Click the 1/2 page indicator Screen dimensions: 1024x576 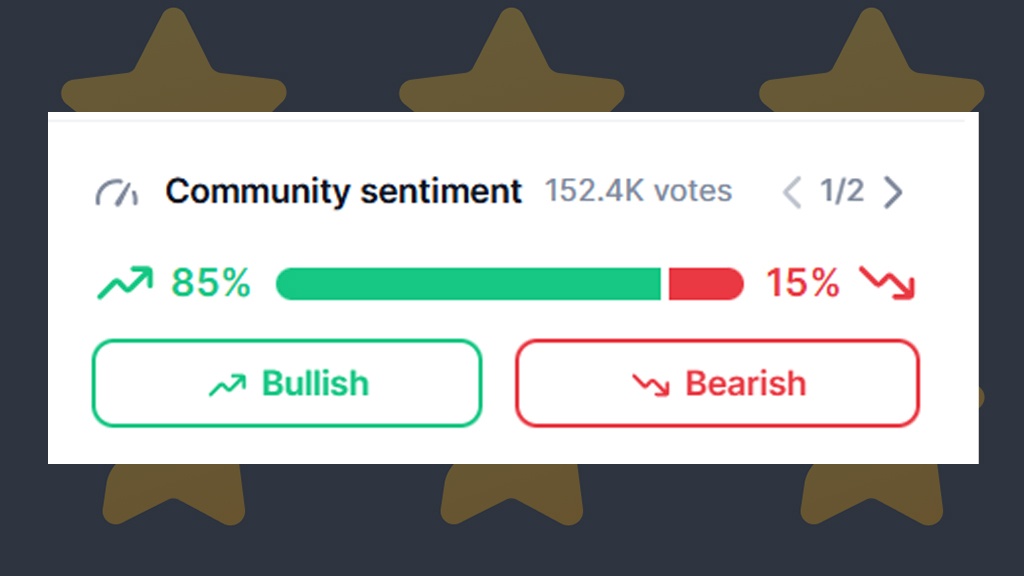842,191
